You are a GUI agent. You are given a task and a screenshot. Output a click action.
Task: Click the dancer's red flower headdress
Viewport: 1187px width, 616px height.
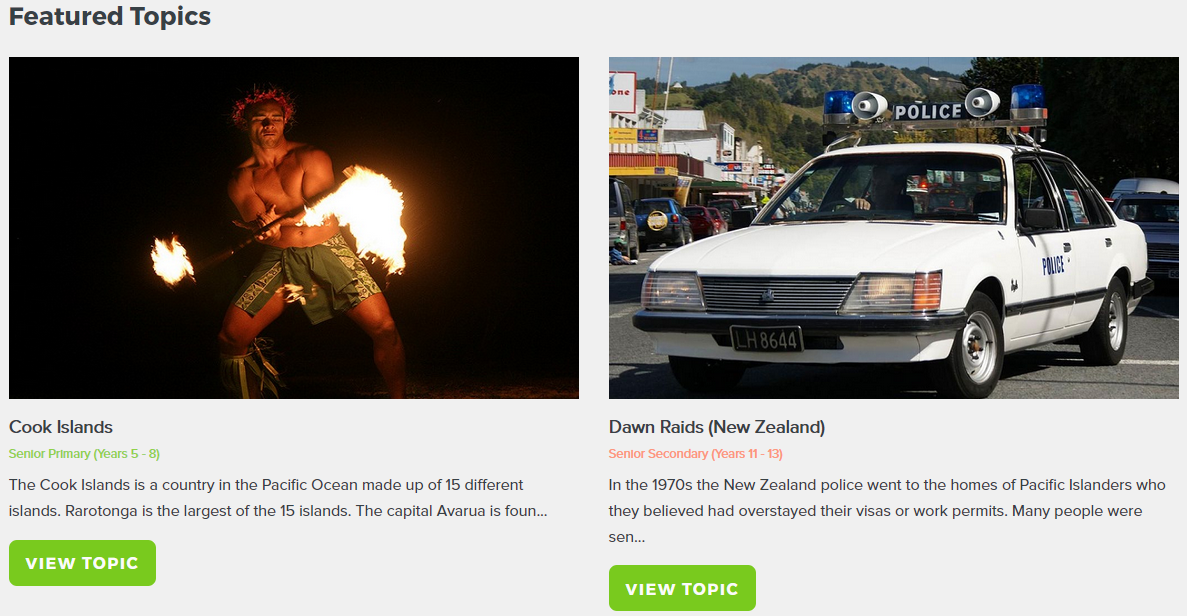pyautogui.click(x=263, y=103)
